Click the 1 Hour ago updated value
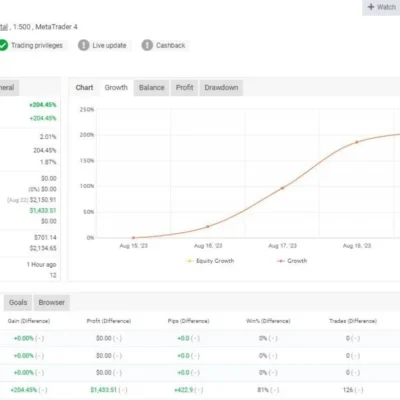This screenshot has height=400, width=400. (42, 264)
